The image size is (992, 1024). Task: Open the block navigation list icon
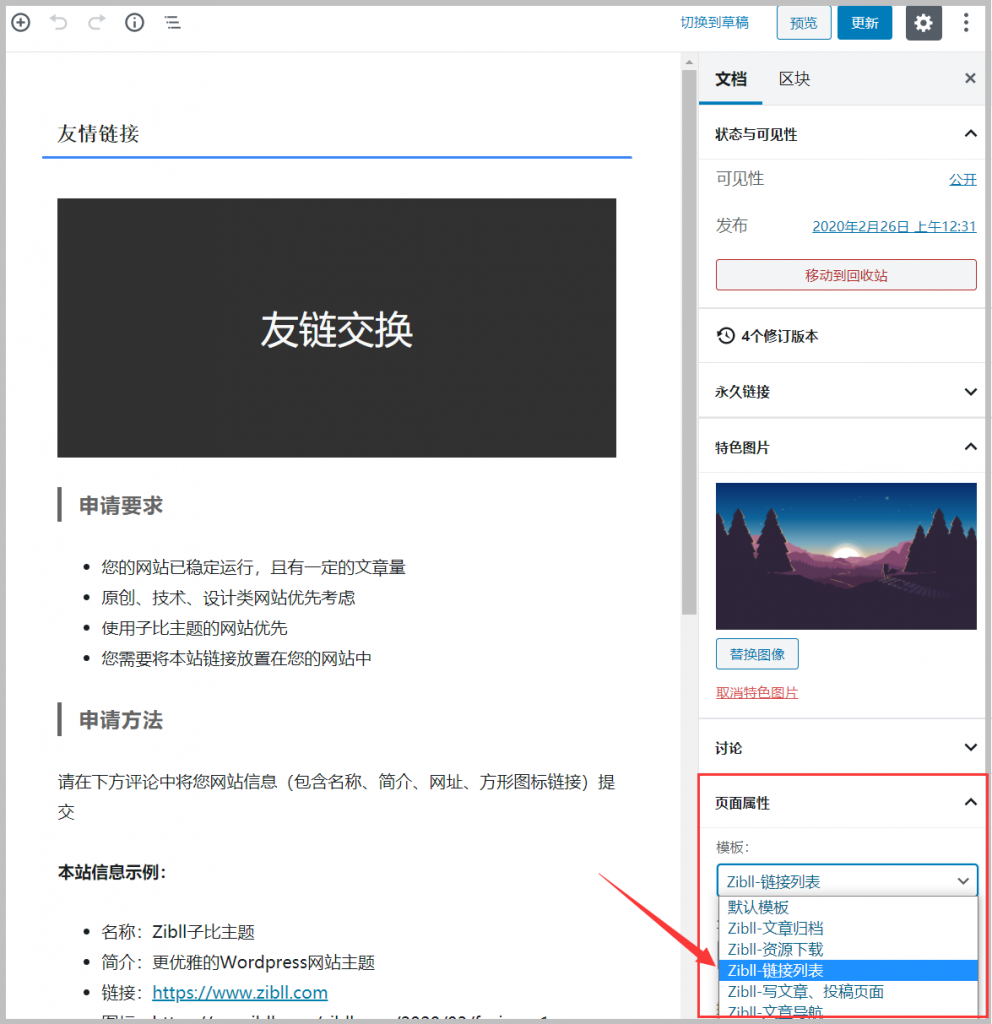[x=172, y=22]
